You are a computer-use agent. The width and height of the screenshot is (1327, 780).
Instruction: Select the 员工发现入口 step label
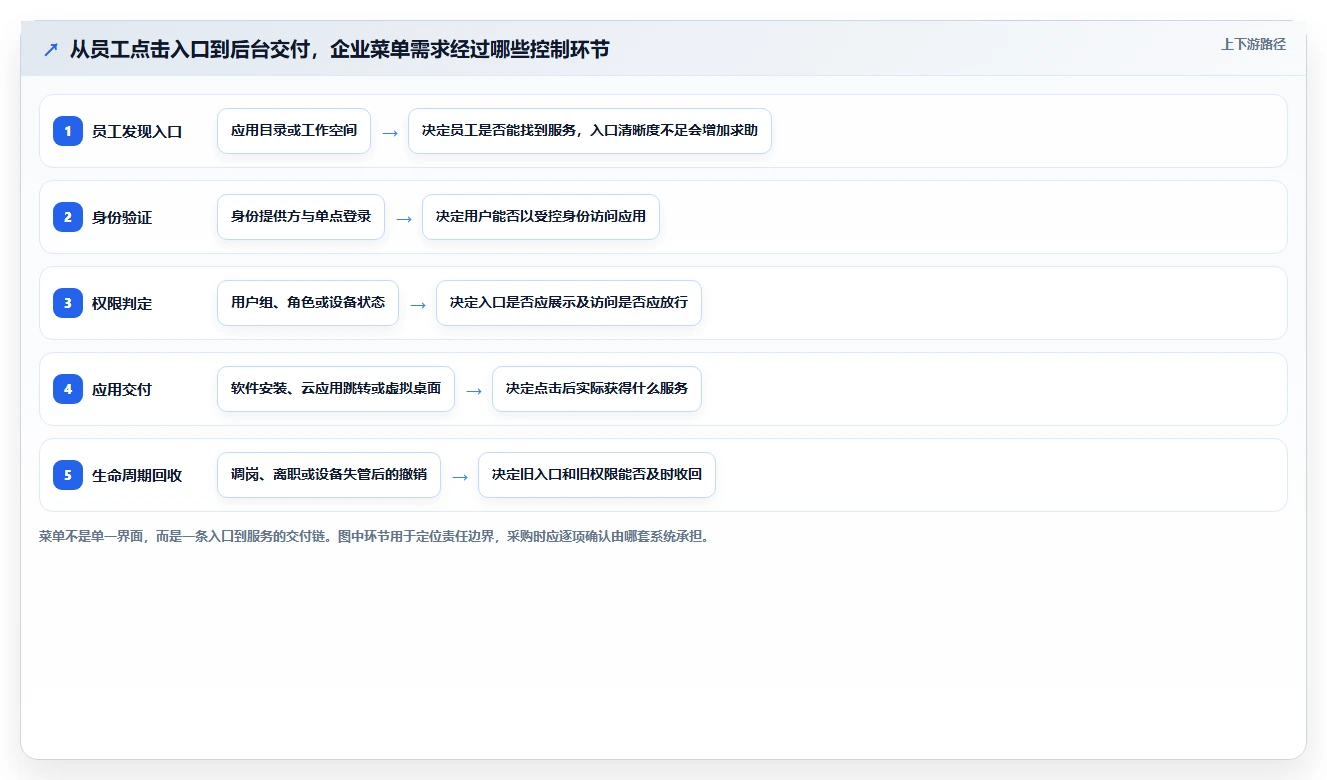pos(137,131)
